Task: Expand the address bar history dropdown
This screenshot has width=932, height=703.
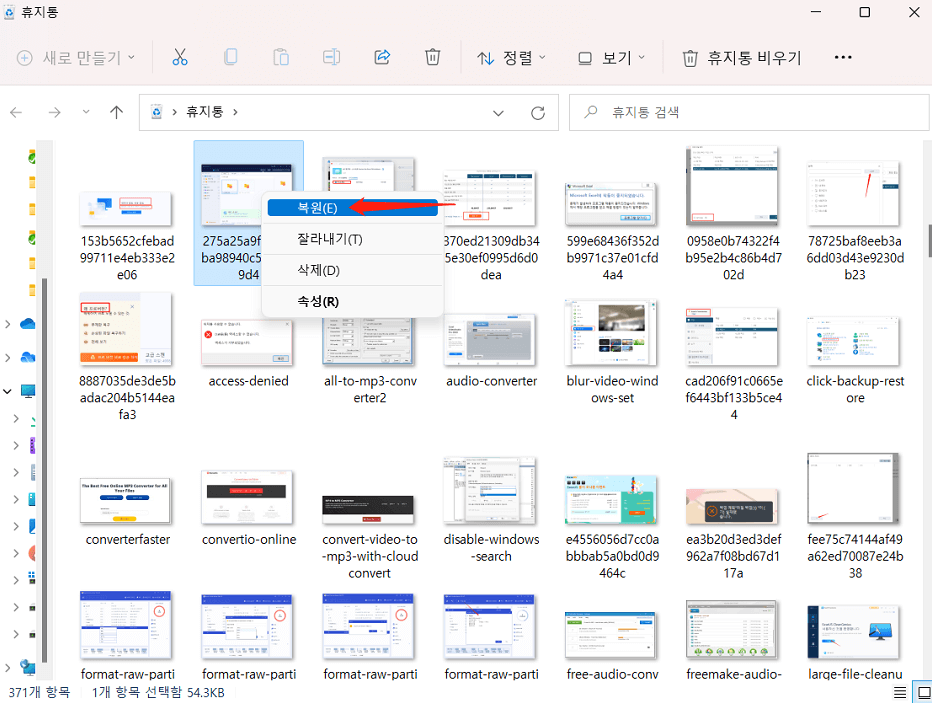Action: point(498,113)
